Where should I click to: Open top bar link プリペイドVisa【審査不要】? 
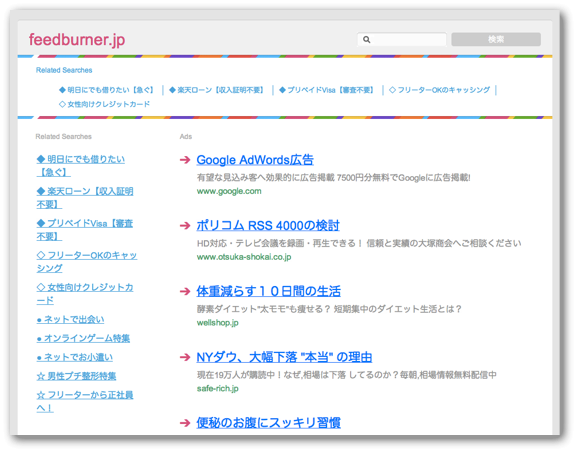point(327,90)
